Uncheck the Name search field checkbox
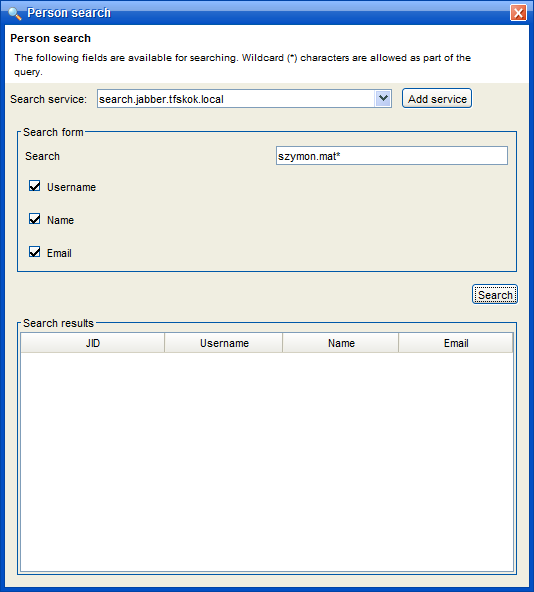 35,219
